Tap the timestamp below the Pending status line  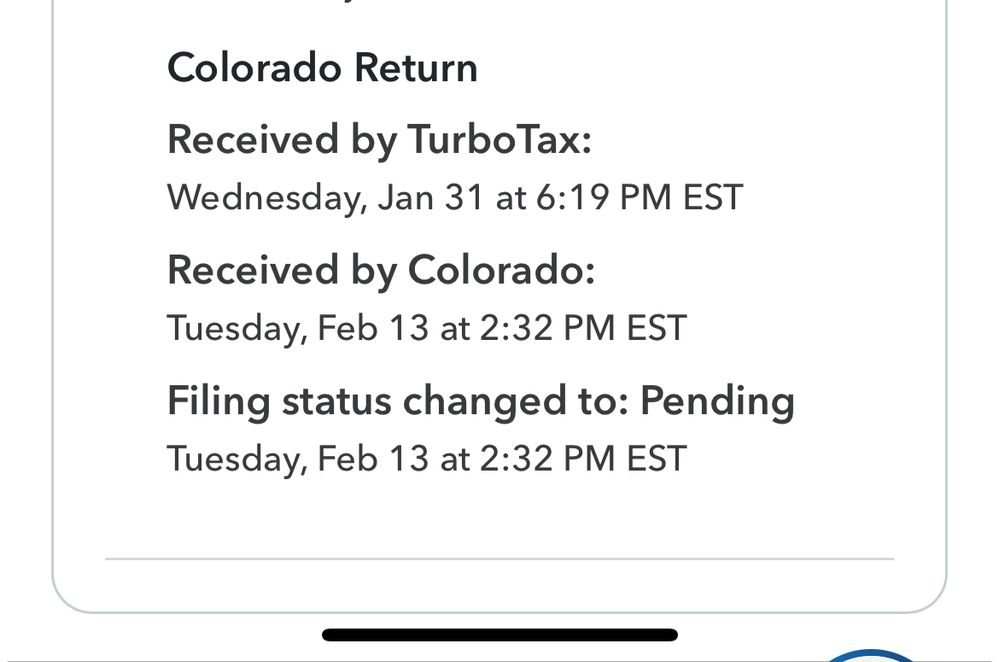(426, 459)
